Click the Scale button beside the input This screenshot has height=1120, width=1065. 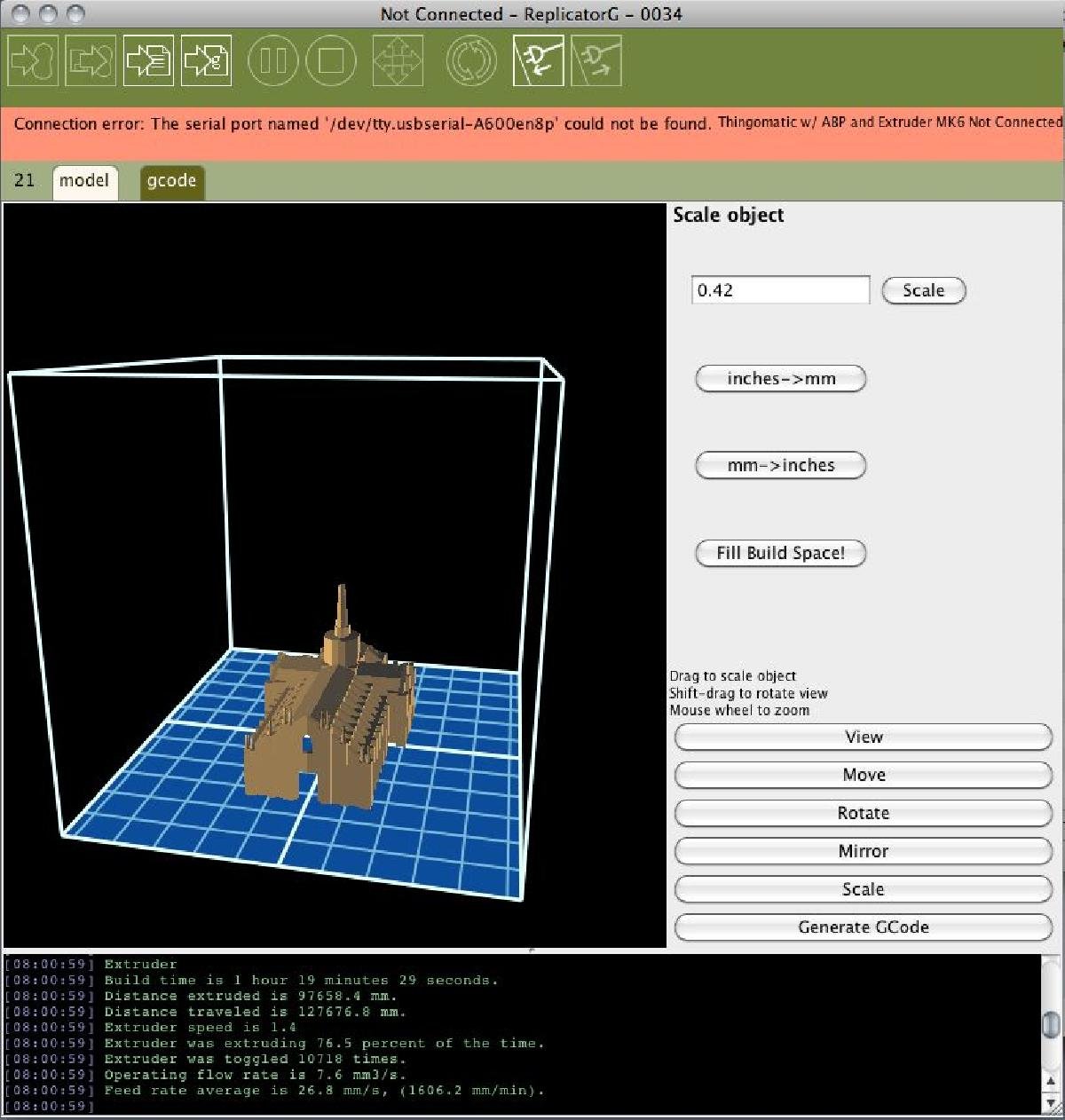923,290
